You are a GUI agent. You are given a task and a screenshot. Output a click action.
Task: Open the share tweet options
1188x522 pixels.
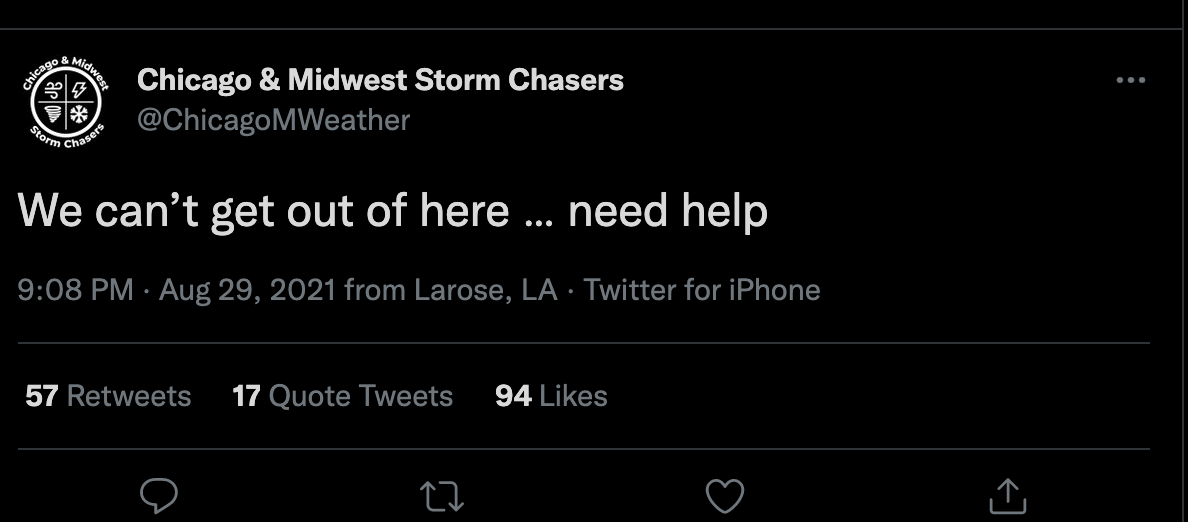point(1007,495)
